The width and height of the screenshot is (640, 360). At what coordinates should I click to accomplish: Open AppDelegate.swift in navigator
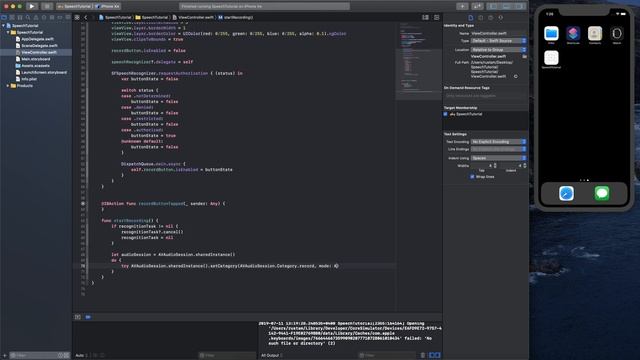point(36,39)
